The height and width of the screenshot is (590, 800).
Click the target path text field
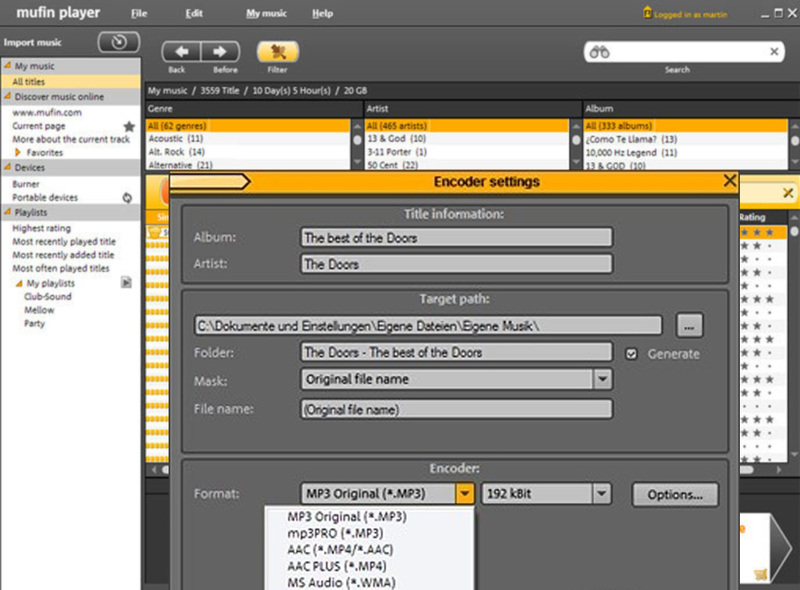coord(428,326)
